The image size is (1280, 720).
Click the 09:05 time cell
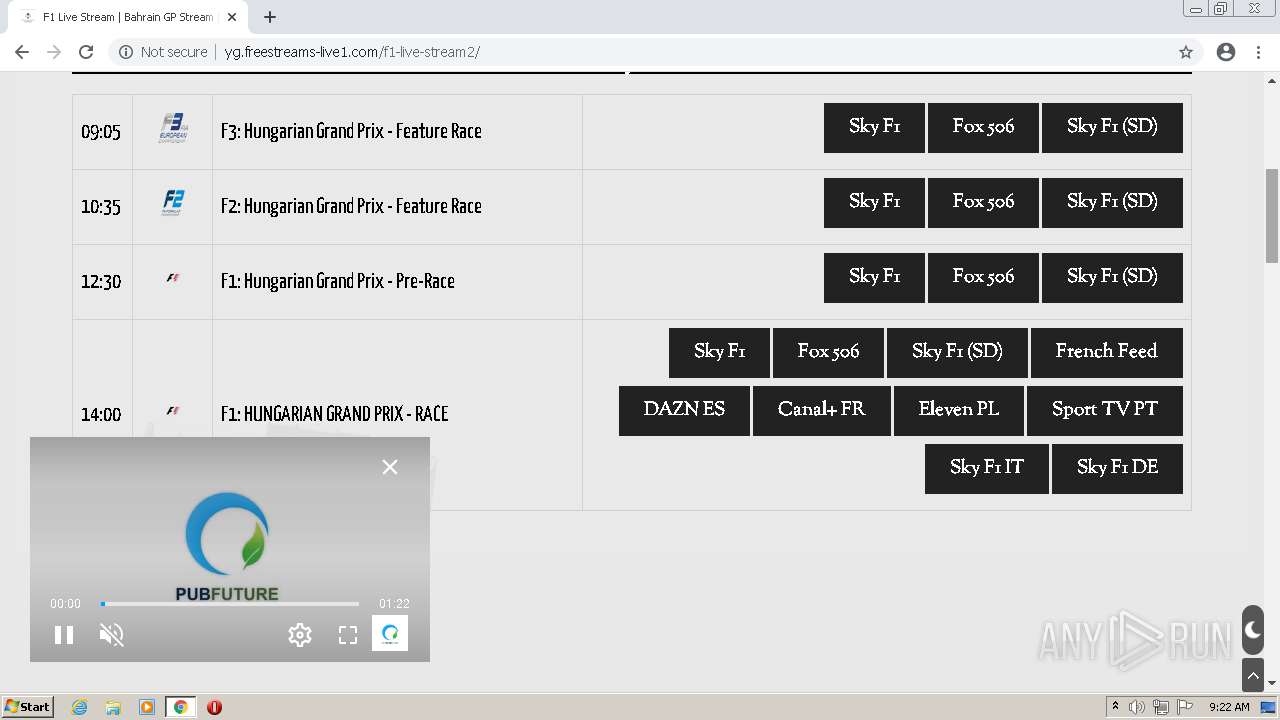101,132
